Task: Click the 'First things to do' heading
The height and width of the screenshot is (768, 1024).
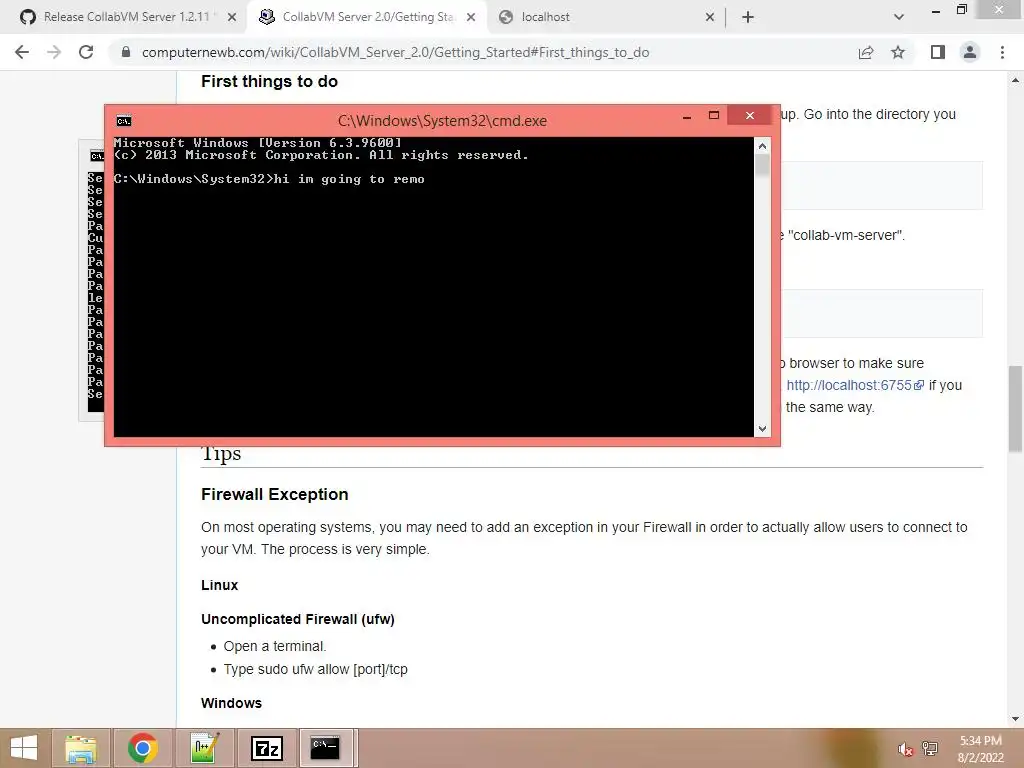Action: (270, 82)
